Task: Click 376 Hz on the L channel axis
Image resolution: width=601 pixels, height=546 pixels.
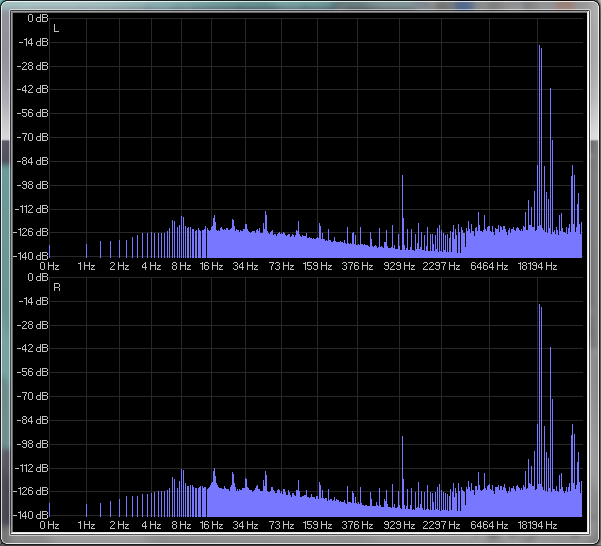Action: 357,266
